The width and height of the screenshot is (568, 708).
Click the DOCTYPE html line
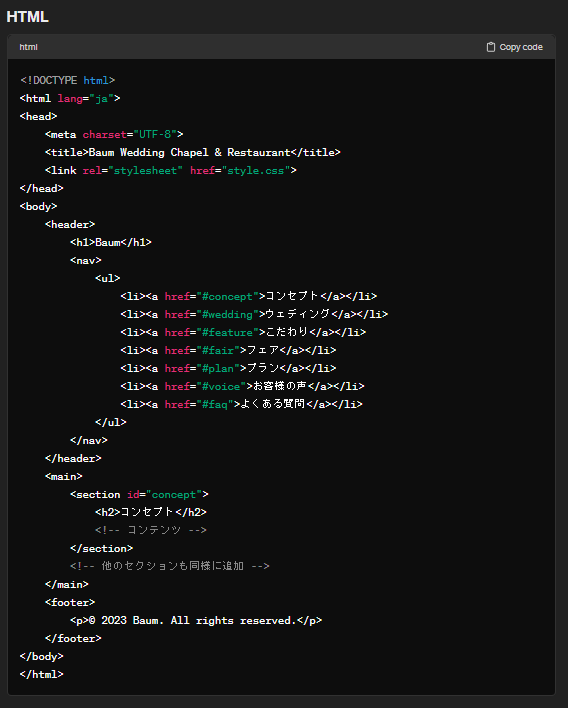pos(68,80)
